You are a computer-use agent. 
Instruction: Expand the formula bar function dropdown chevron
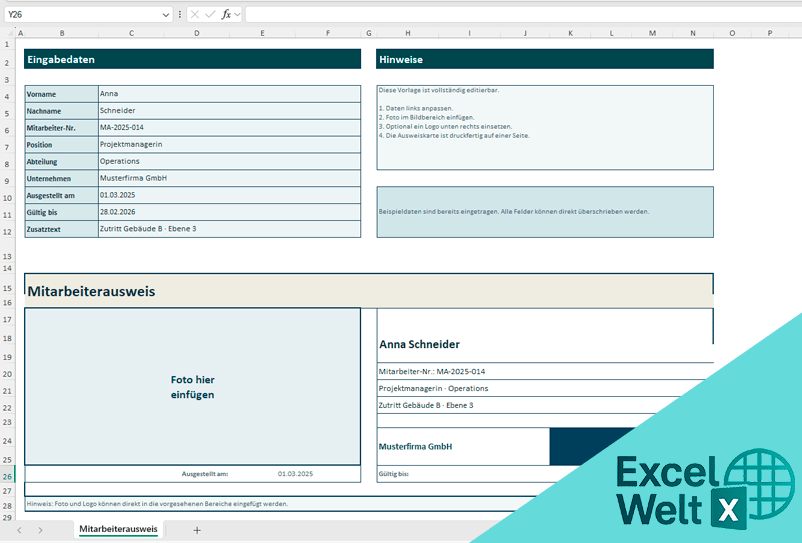pyautogui.click(x=238, y=15)
